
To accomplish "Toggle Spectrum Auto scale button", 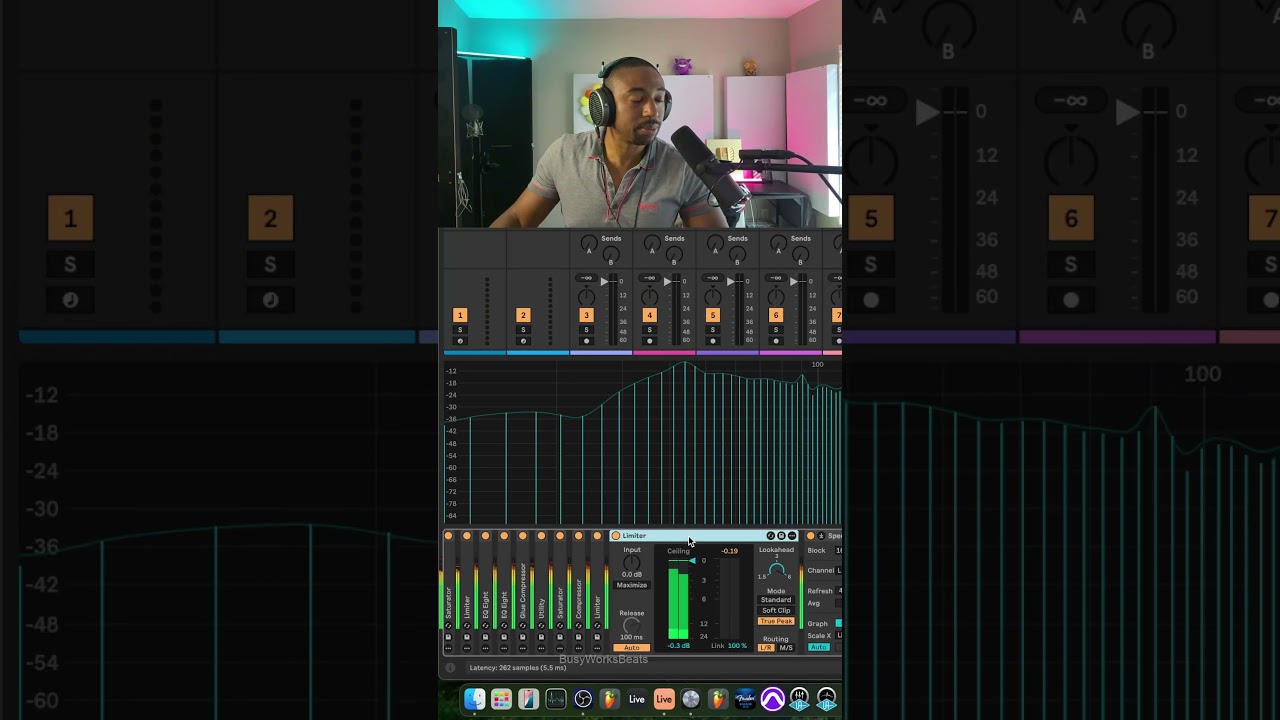I will 819,647.
